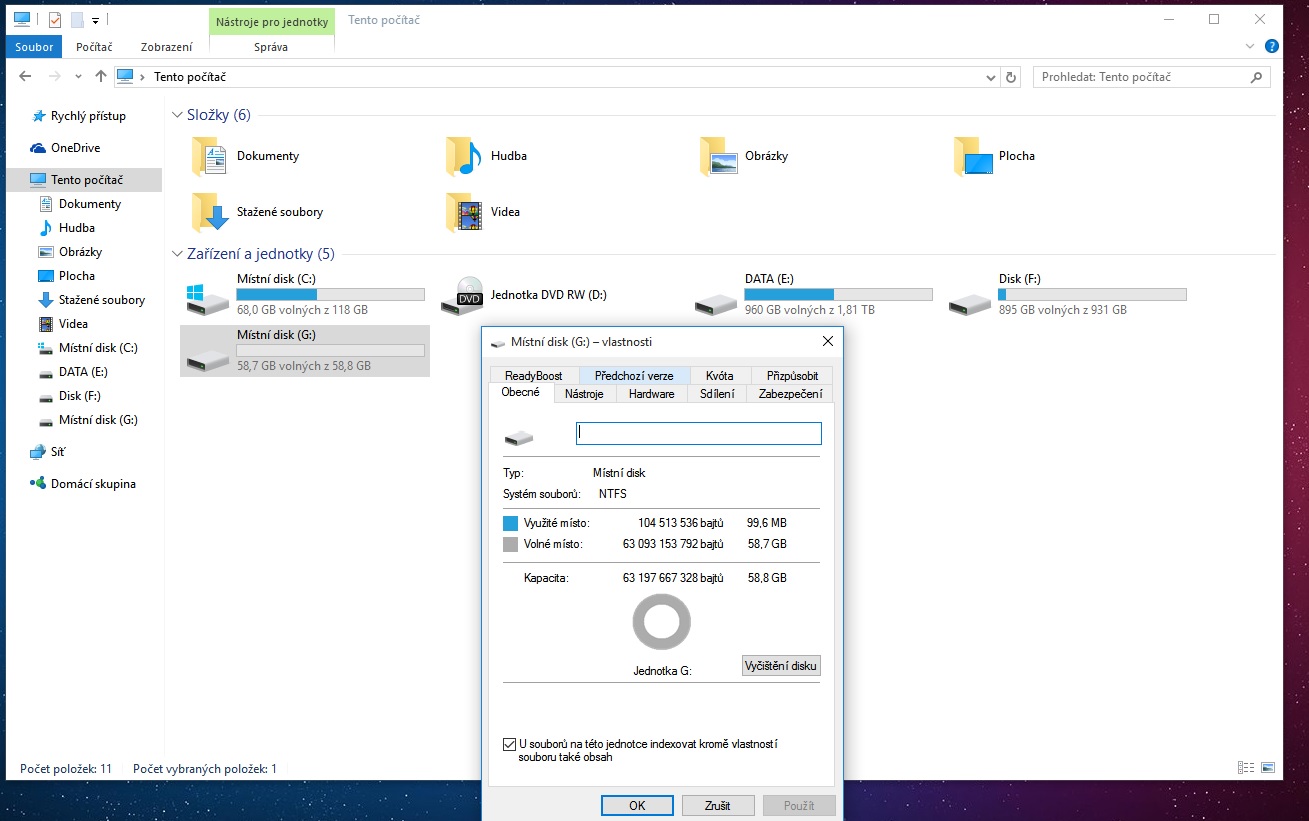
Task: Switch to details view icon in status bar
Action: point(1246,768)
